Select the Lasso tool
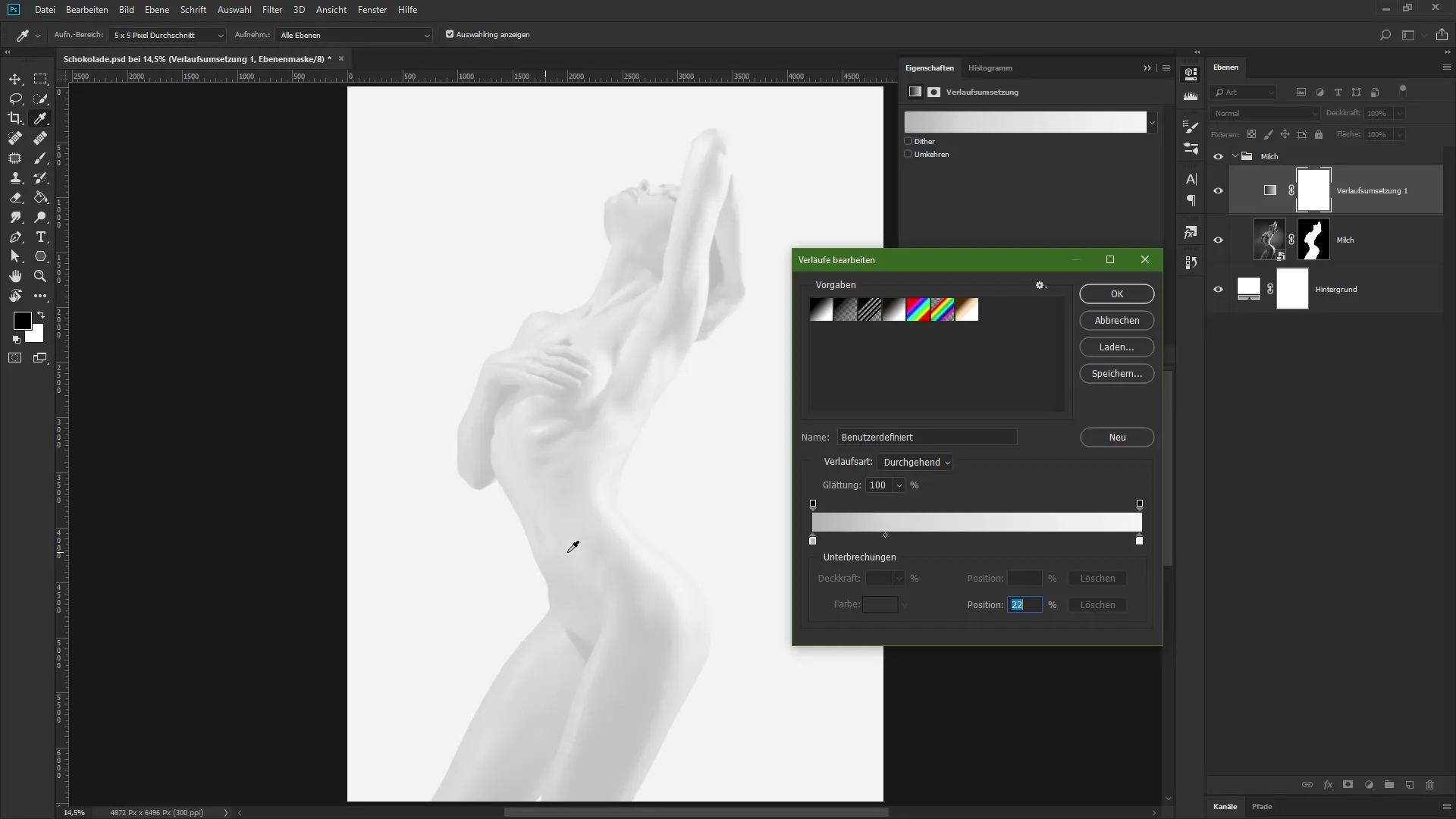Image resolution: width=1456 pixels, height=819 pixels. click(x=15, y=99)
